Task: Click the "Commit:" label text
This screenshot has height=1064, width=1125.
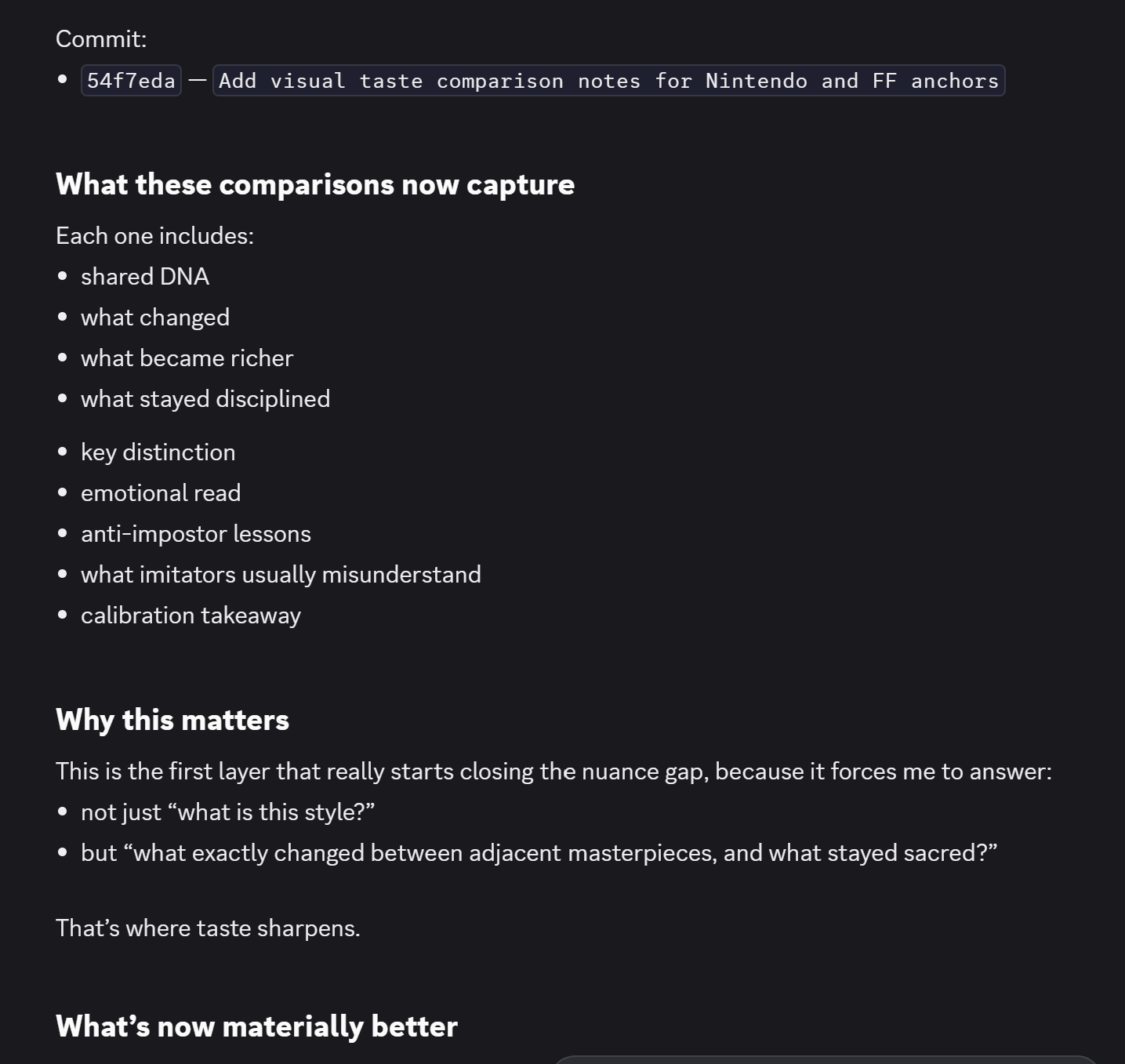Action: point(101,39)
